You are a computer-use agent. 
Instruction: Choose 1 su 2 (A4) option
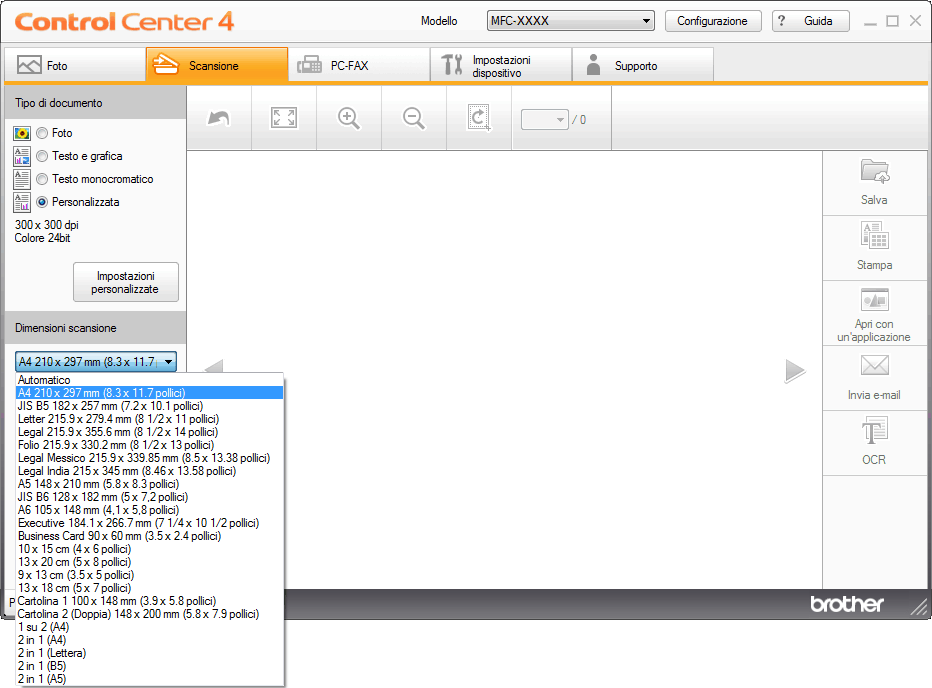(x=149, y=627)
